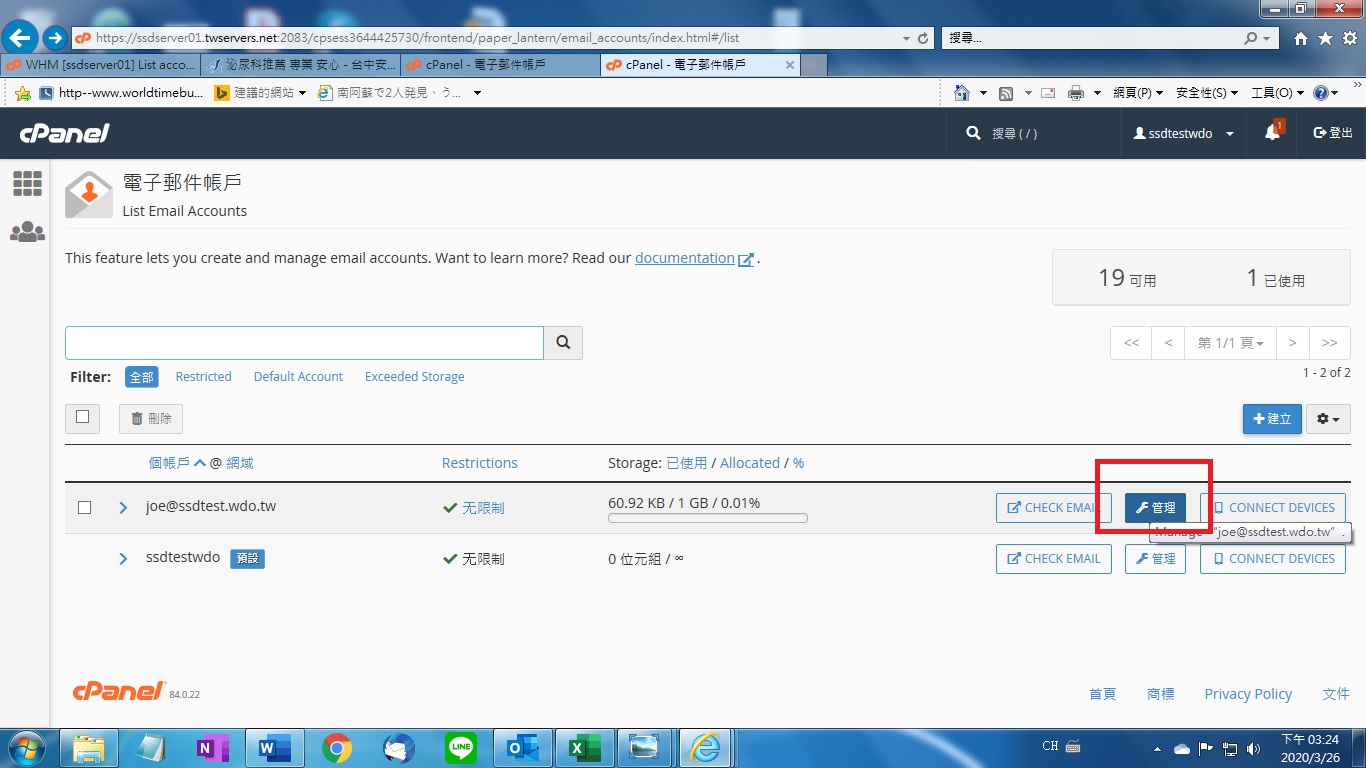This screenshot has width=1366, height=768.
Task: Click the email account search field
Action: (304, 342)
